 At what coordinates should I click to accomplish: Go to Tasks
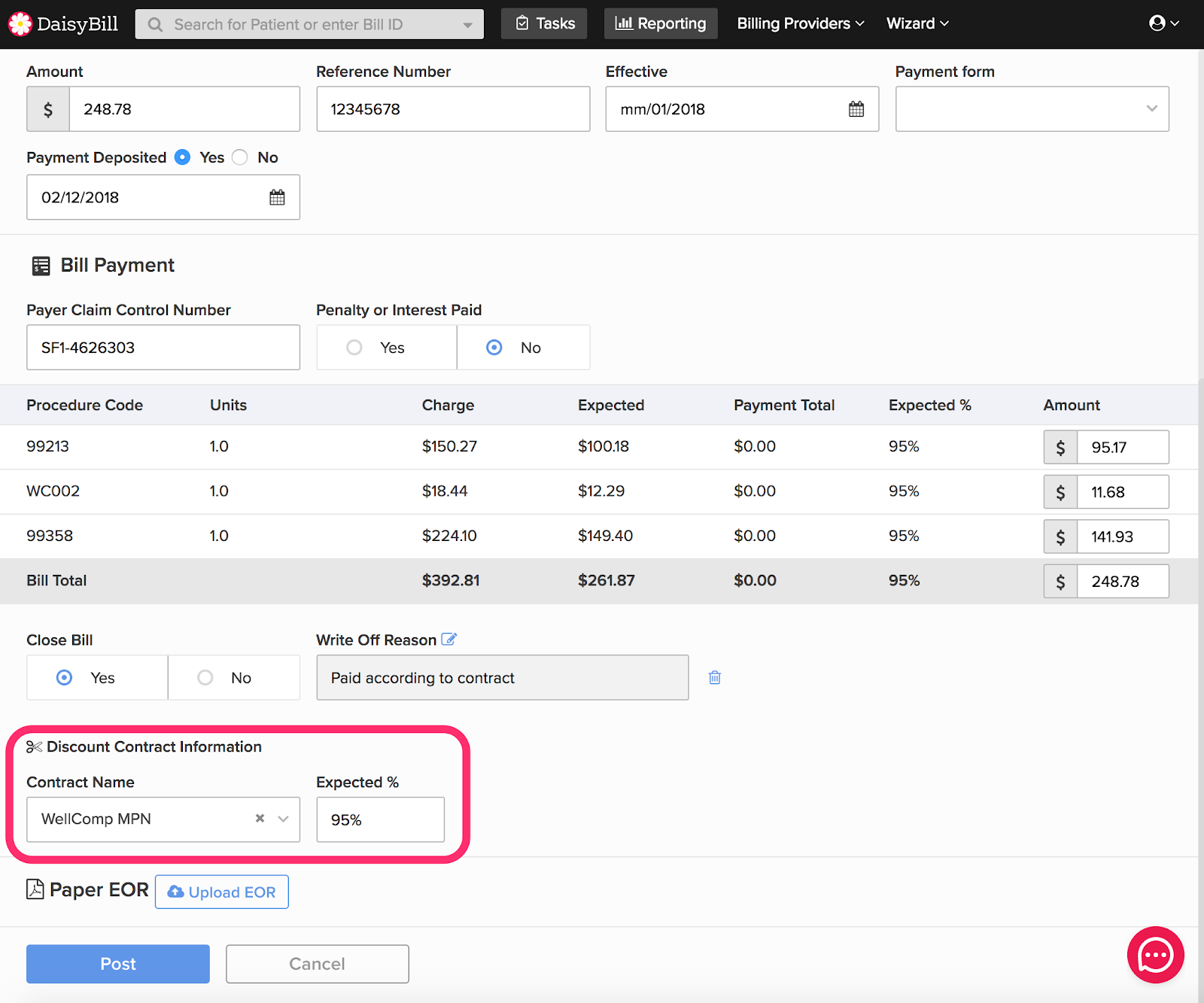click(x=544, y=23)
